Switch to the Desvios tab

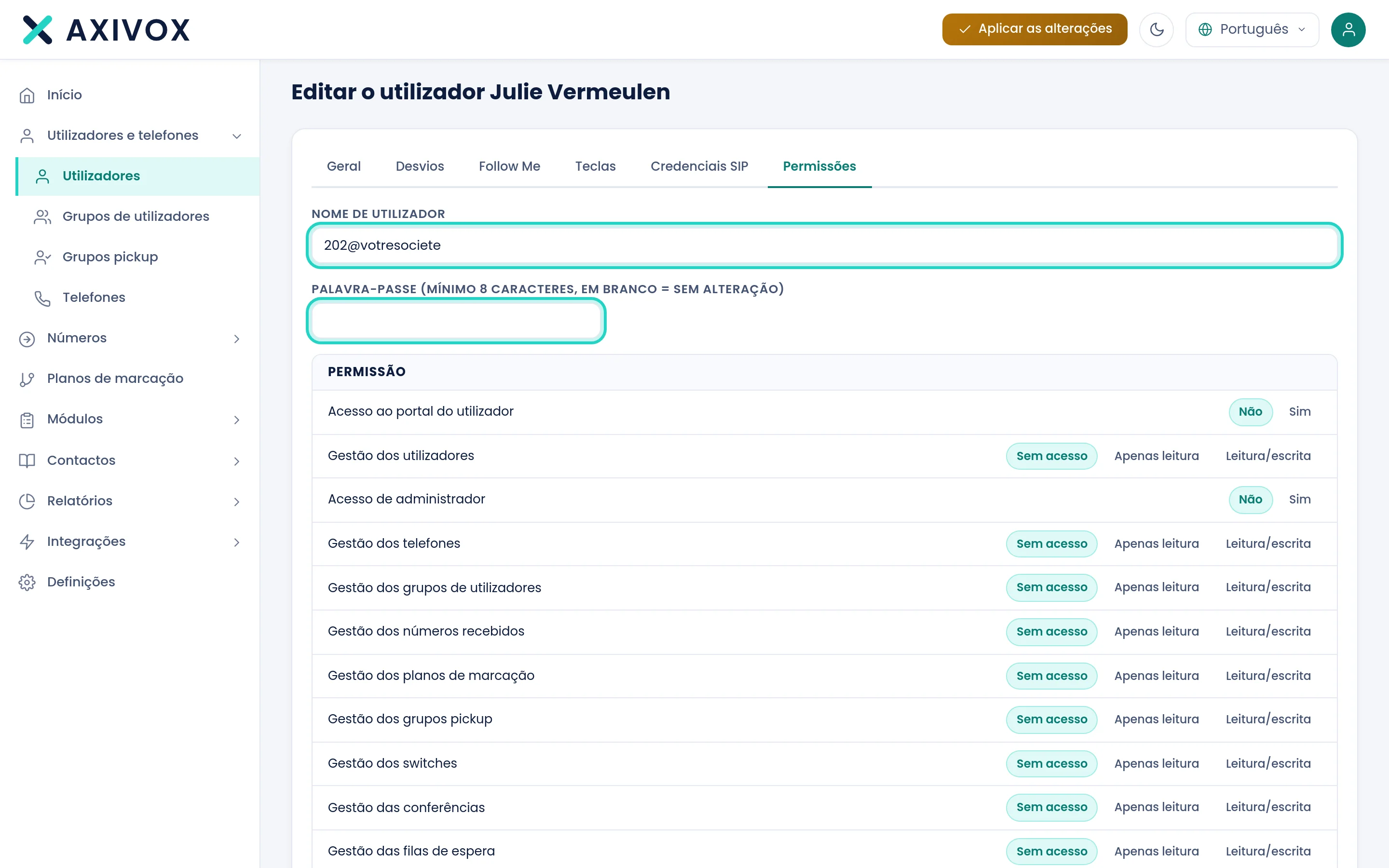(x=420, y=166)
